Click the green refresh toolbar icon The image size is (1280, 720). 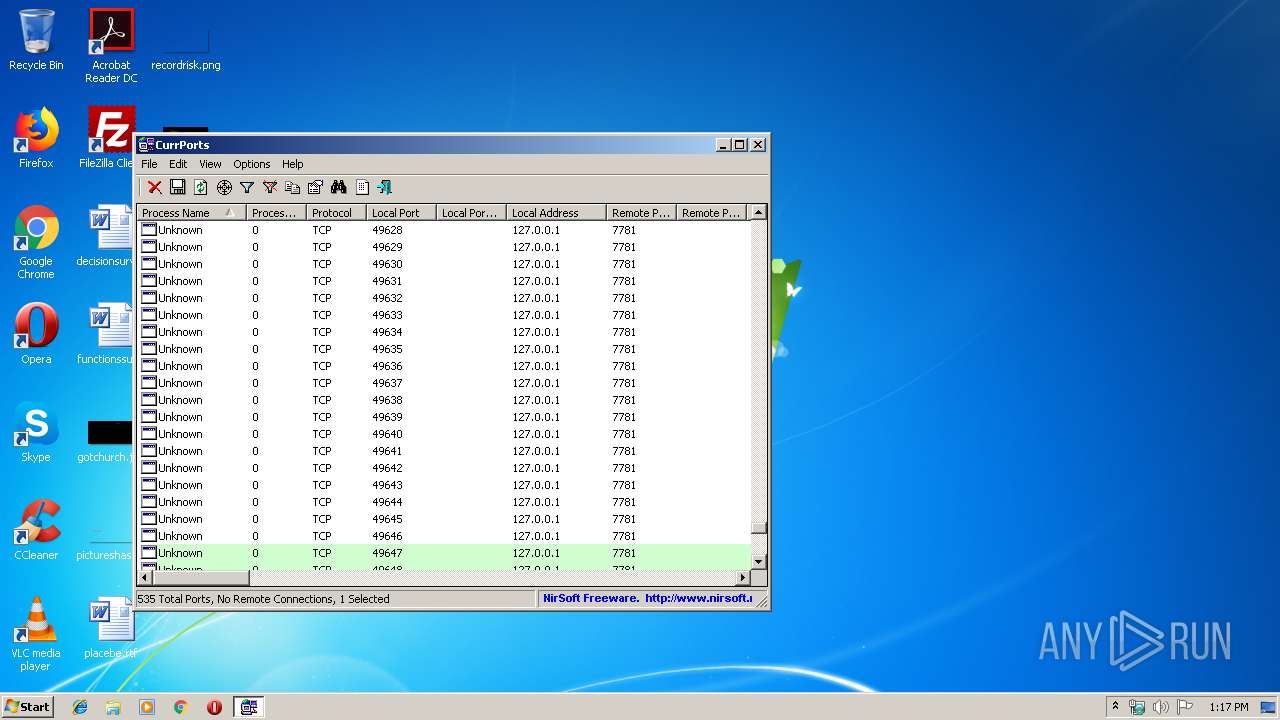(x=201, y=187)
